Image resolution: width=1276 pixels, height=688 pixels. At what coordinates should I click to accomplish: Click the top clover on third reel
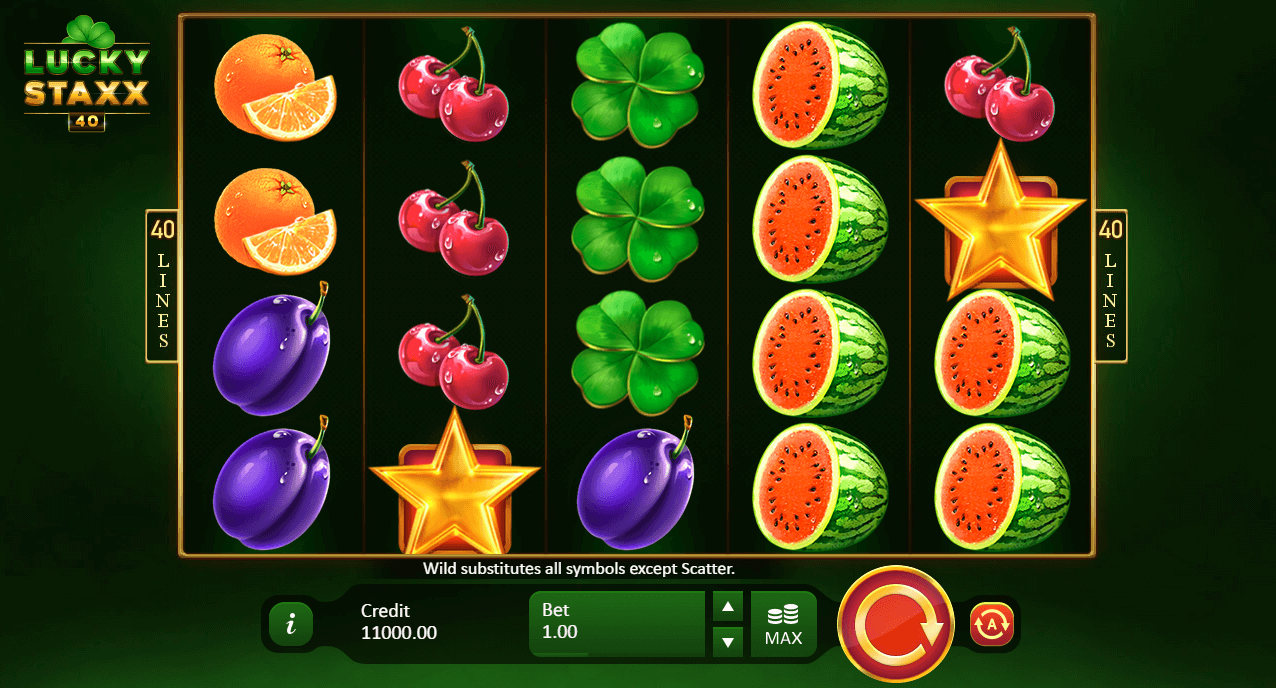click(x=637, y=85)
